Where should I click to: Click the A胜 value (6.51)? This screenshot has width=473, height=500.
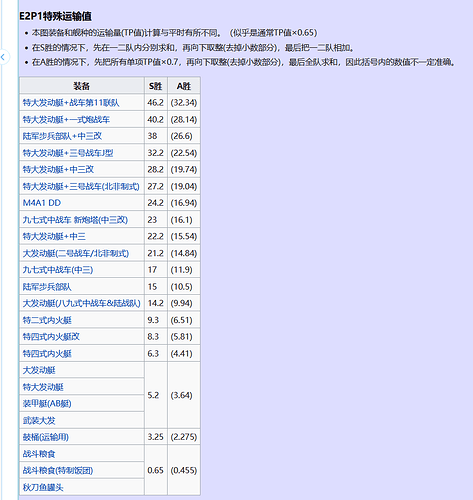tap(181, 320)
